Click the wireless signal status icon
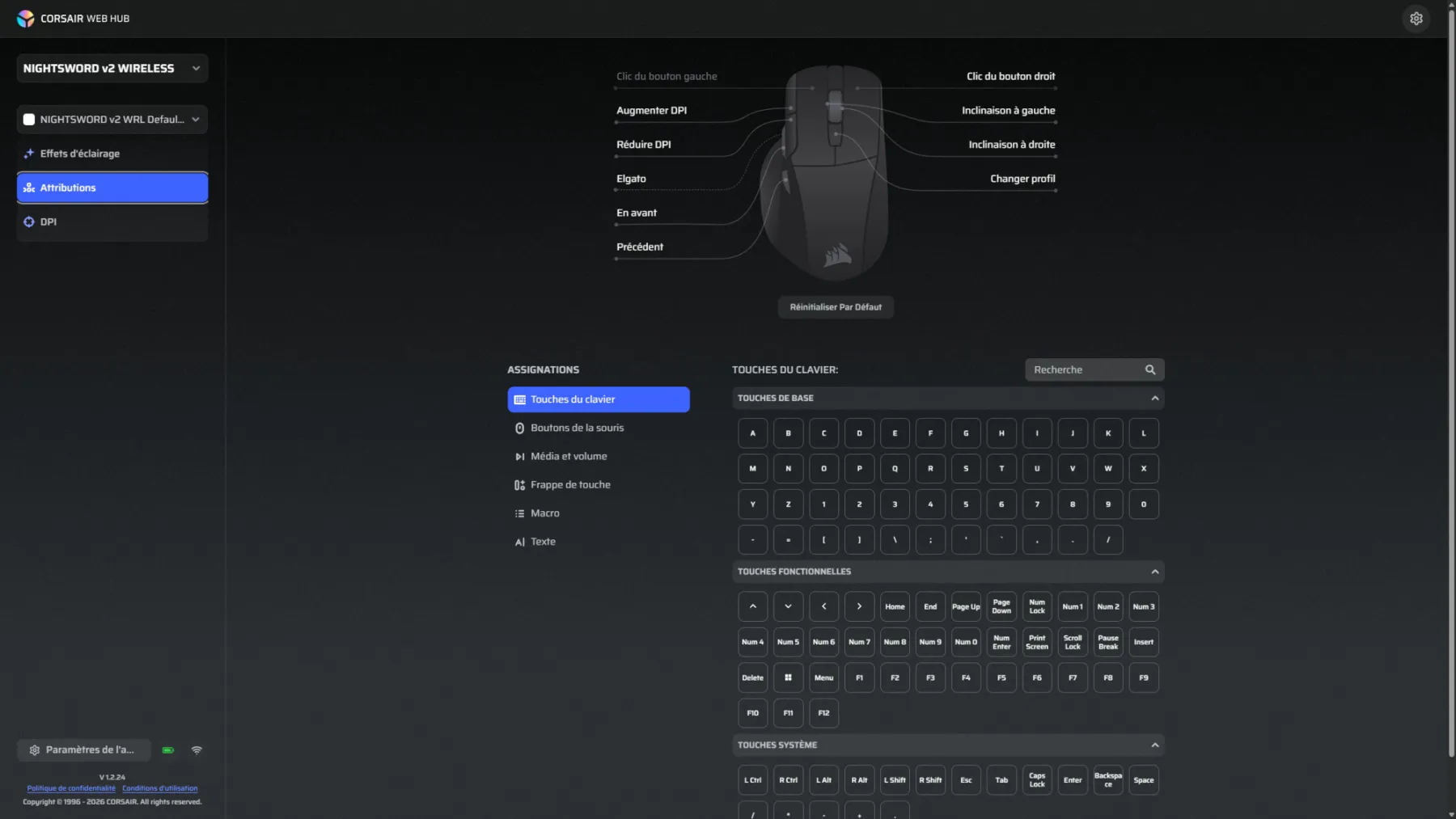The height and width of the screenshot is (819, 1456). pyautogui.click(x=197, y=750)
